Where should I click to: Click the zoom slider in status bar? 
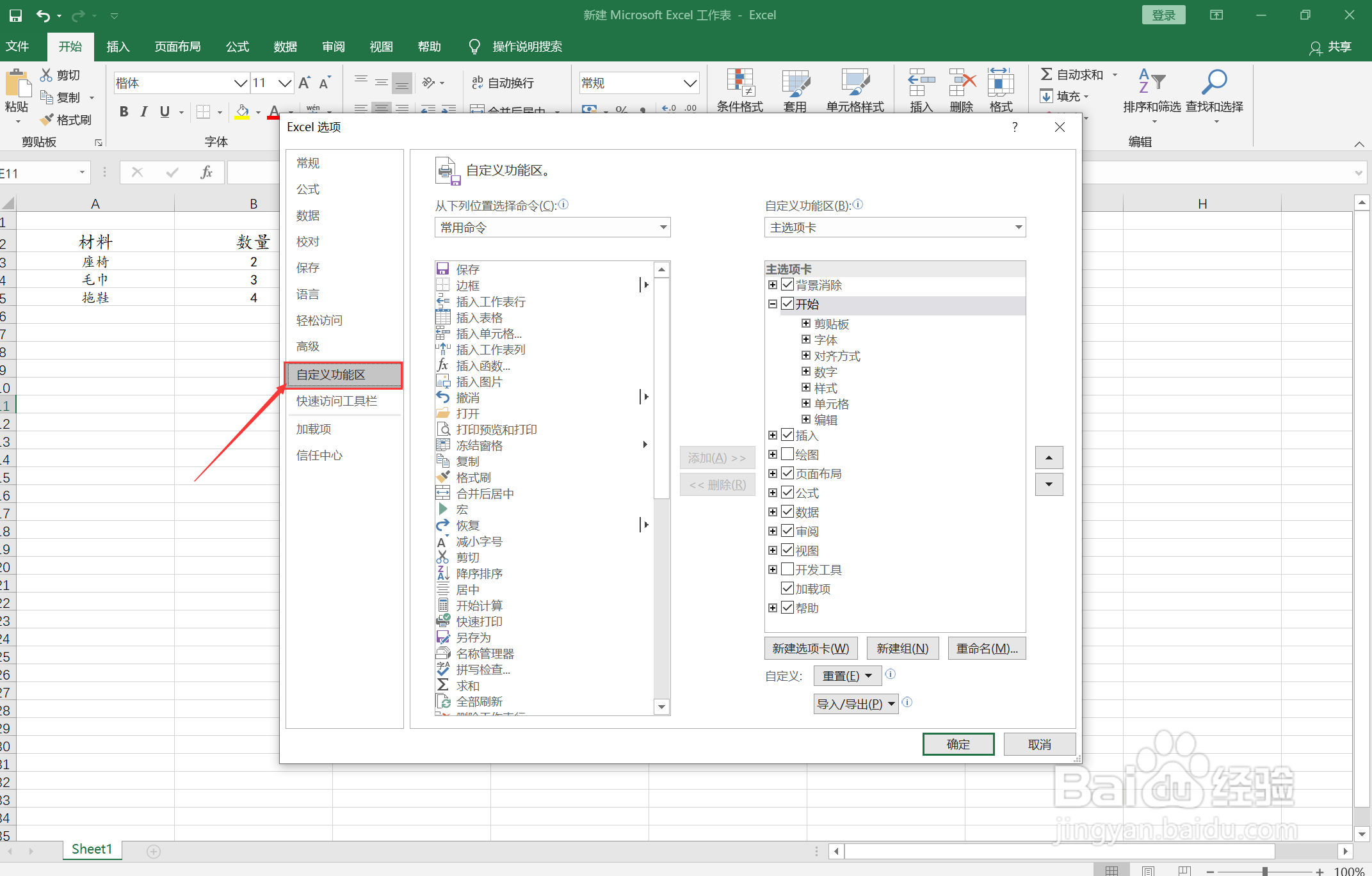(1264, 871)
